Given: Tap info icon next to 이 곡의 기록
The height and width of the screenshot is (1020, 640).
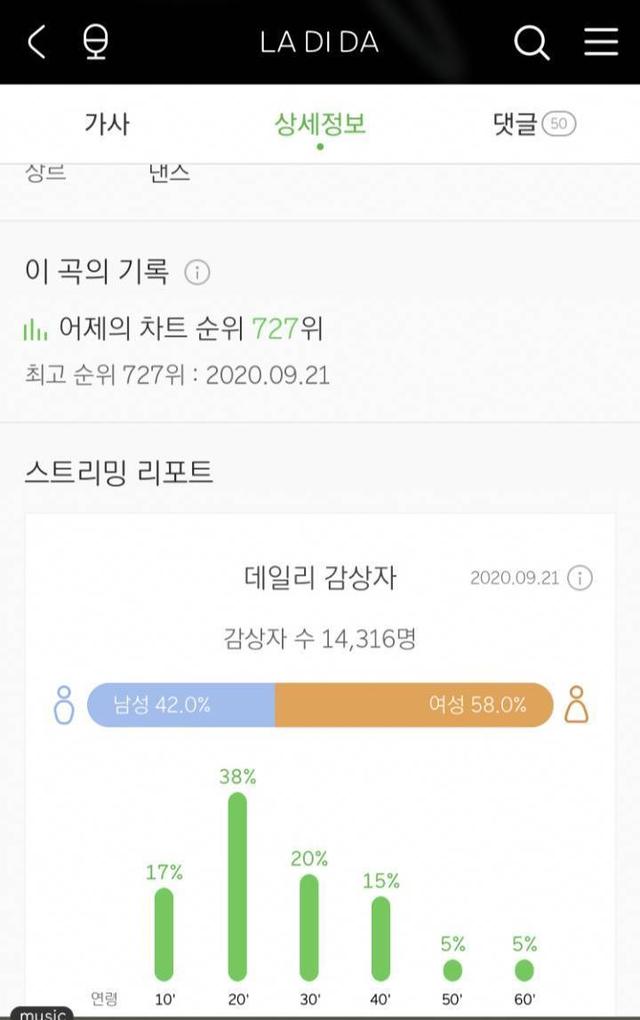Looking at the screenshot, I should pyautogui.click(x=197, y=273).
